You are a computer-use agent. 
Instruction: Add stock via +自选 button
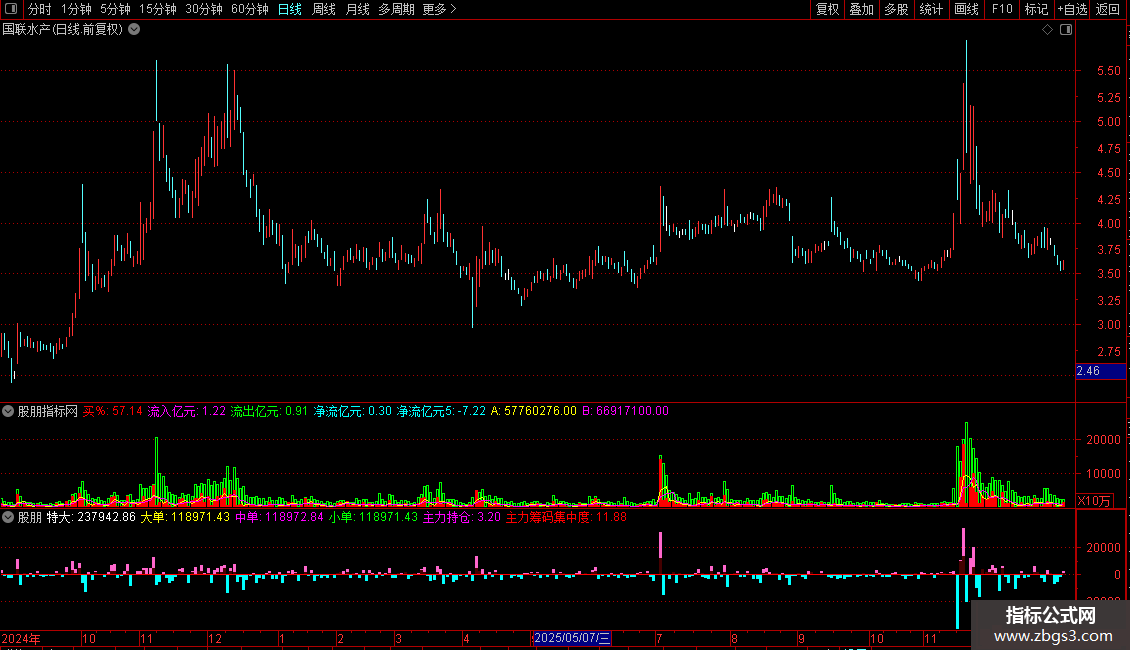1072,9
